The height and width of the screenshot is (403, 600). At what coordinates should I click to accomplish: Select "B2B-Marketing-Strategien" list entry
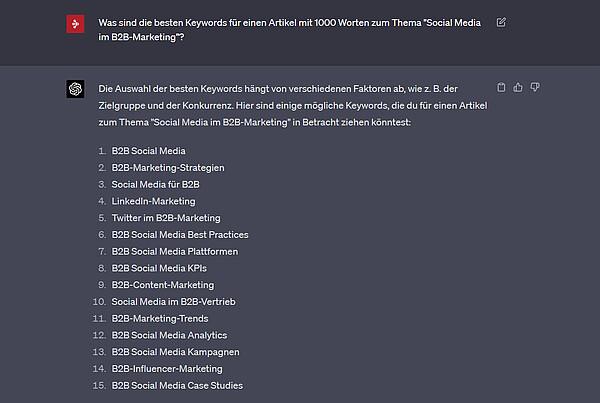pyautogui.click(x=168, y=168)
